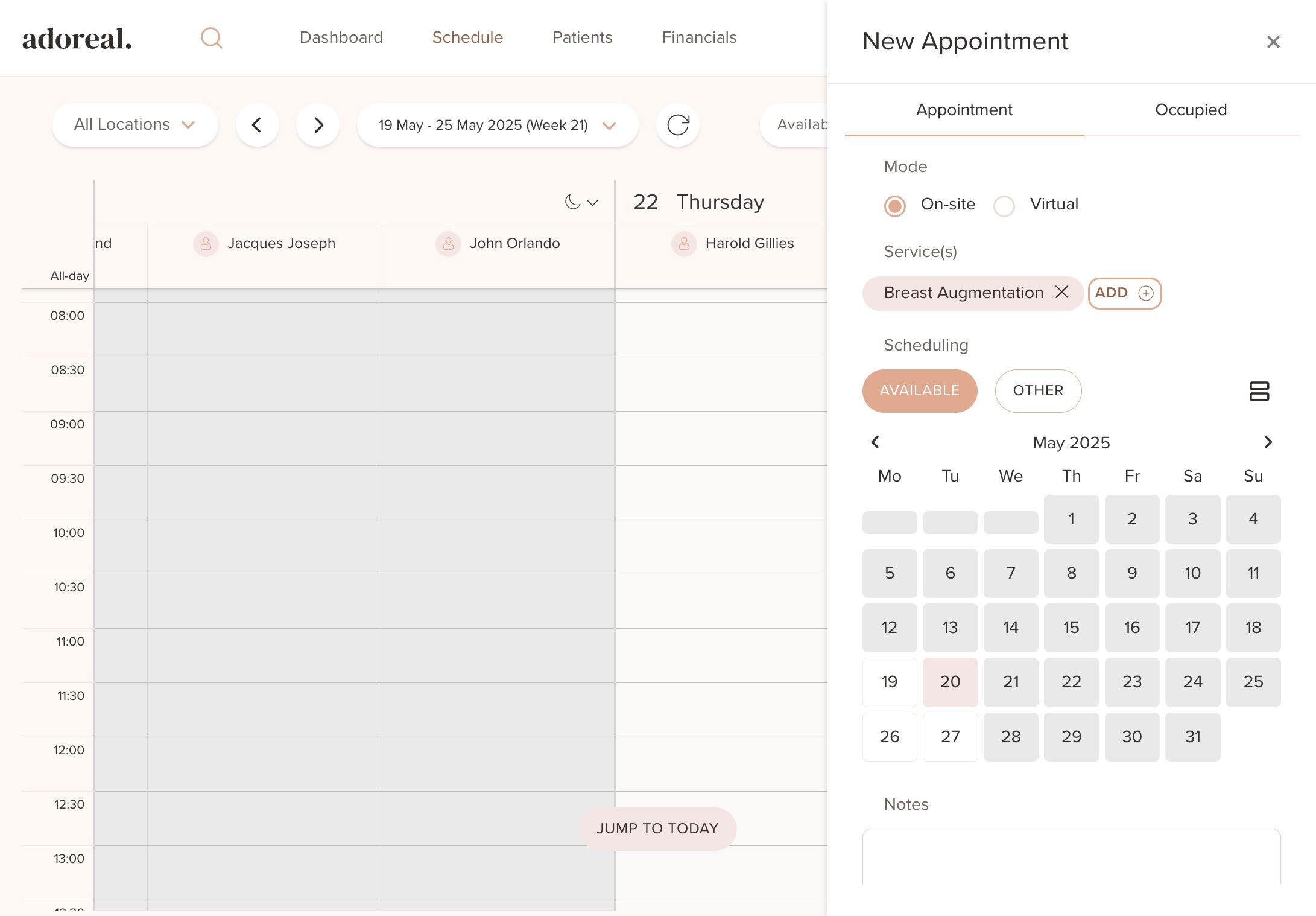Viewport: 1316px width, 916px height.
Task: Select On-site mode radio button
Action: coord(894,206)
